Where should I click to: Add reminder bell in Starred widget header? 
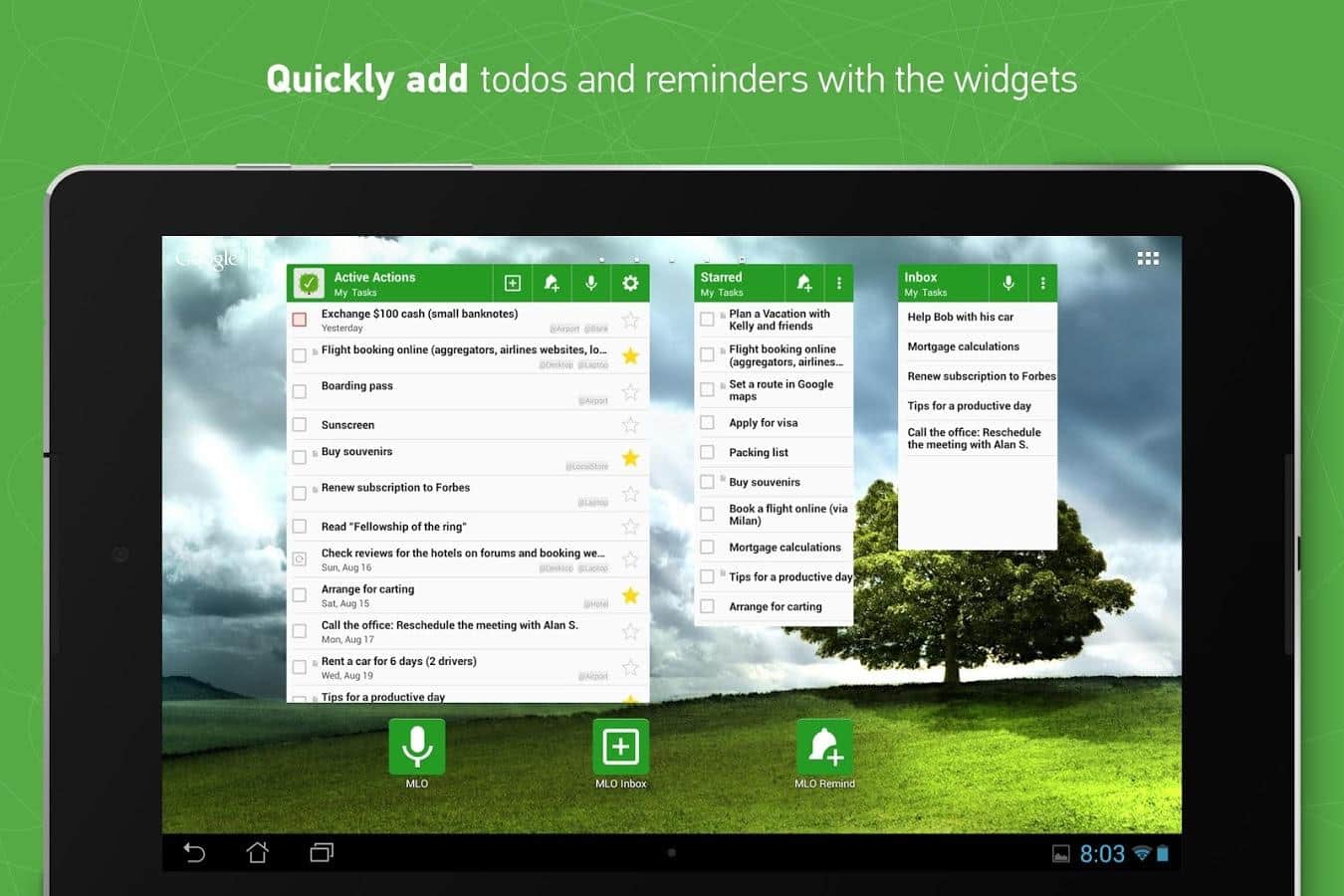(804, 284)
